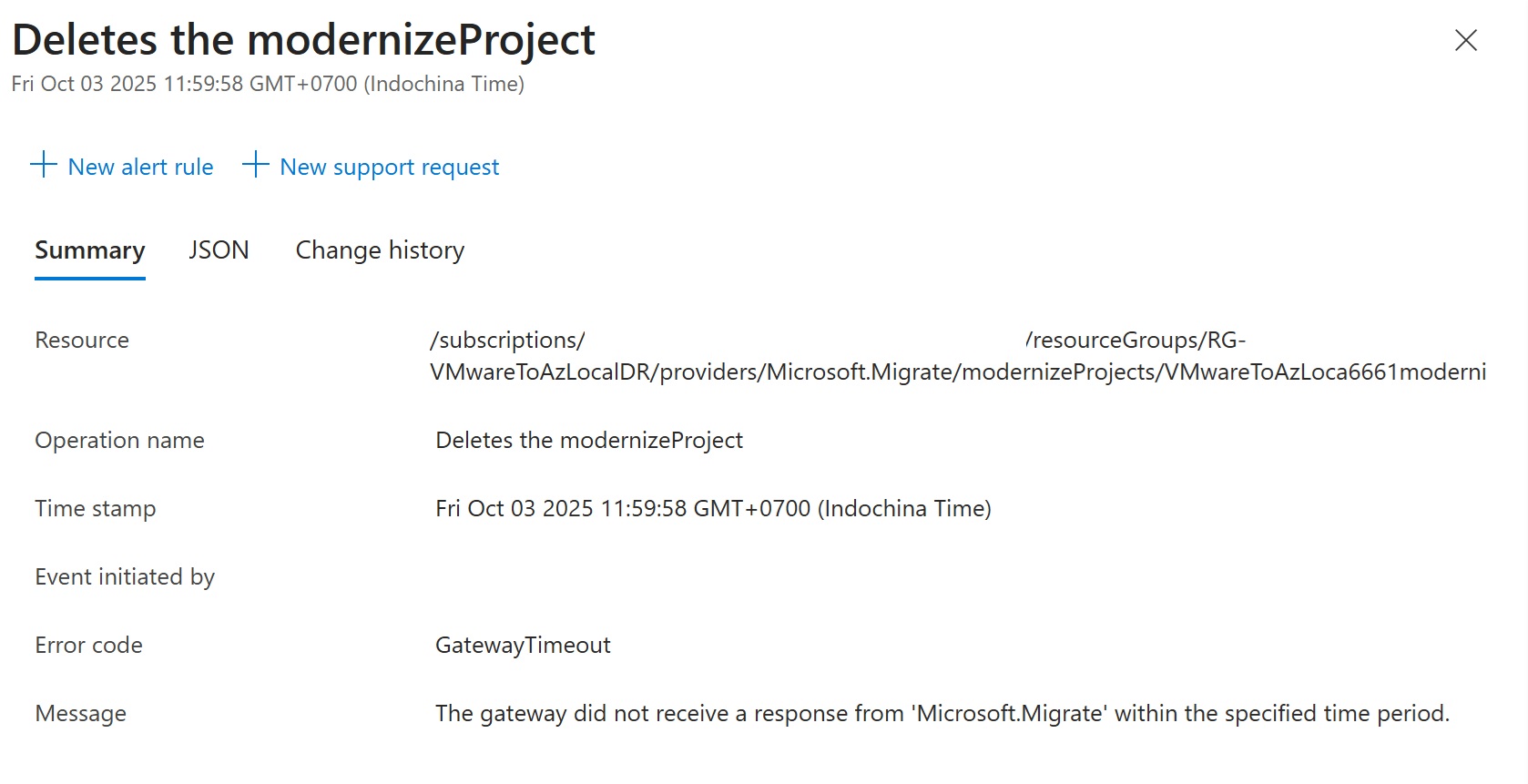The width and height of the screenshot is (1528, 784).
Task: Select the GatewayTimeout error code text
Action: (523, 645)
